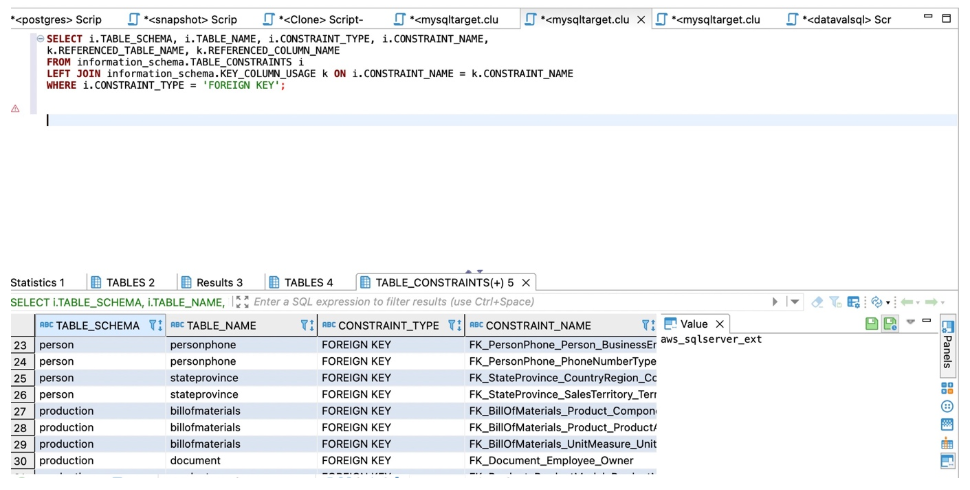Save the value using green disk icon
This screenshot has height=490, width=970.
point(872,324)
